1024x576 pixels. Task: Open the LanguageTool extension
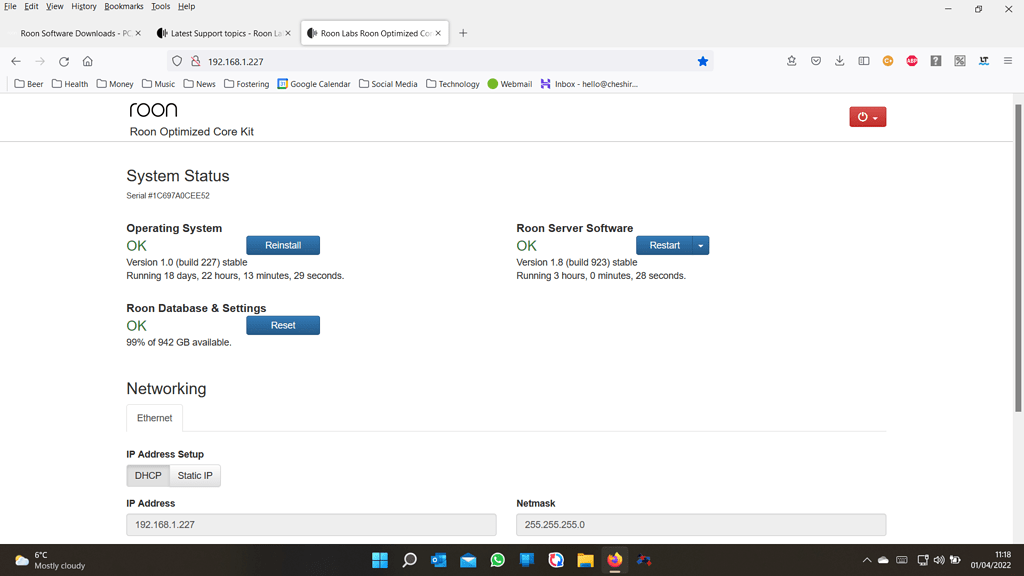tap(984, 60)
